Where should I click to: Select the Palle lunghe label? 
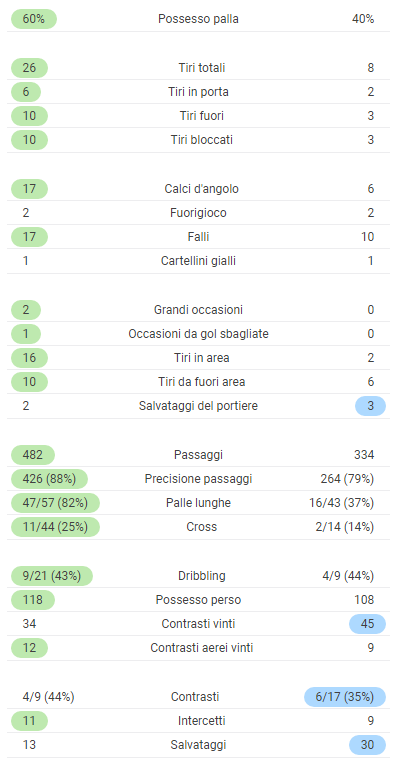pyautogui.click(x=198, y=503)
